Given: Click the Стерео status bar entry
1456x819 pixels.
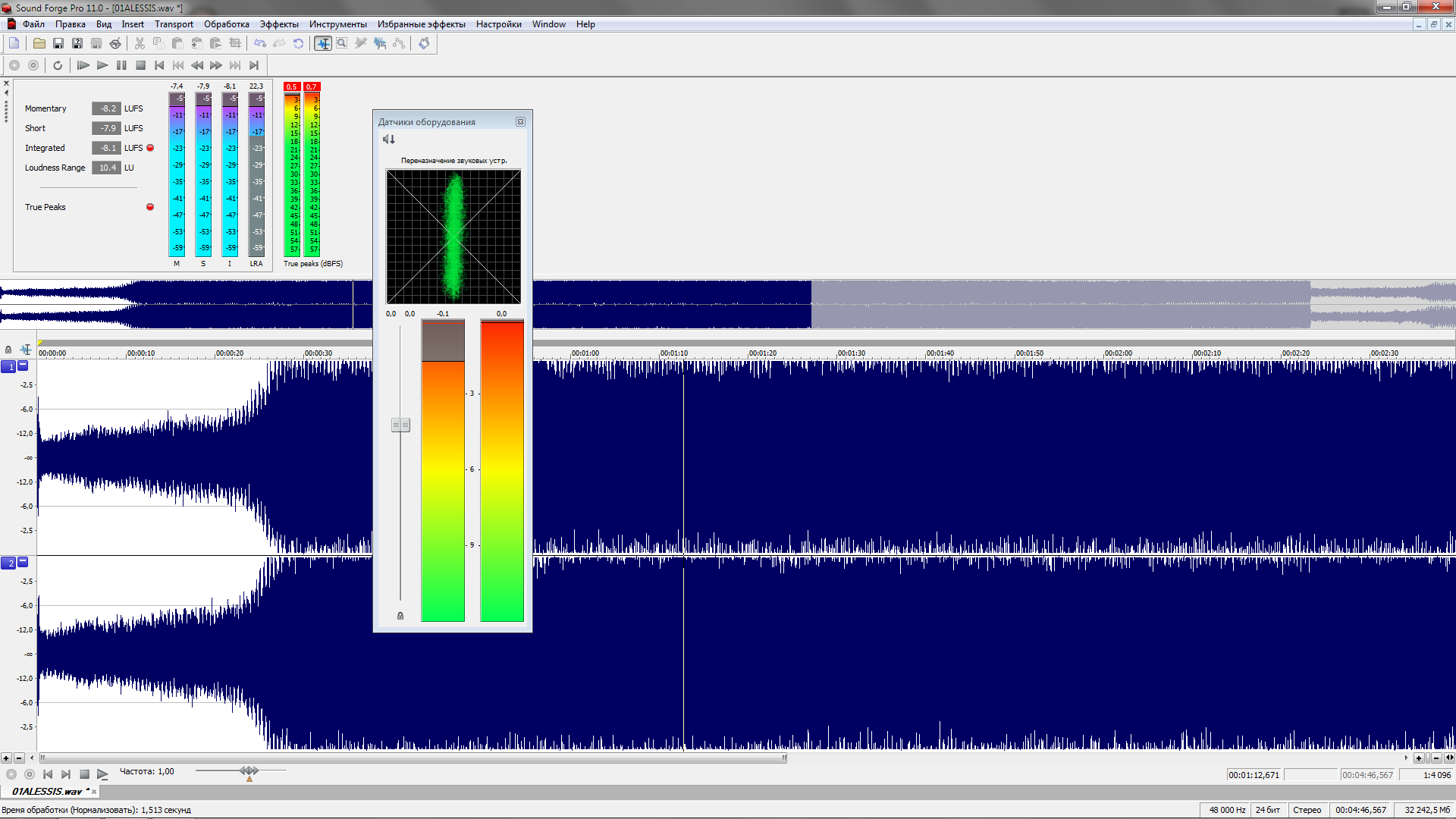Looking at the screenshot, I should [x=1307, y=810].
